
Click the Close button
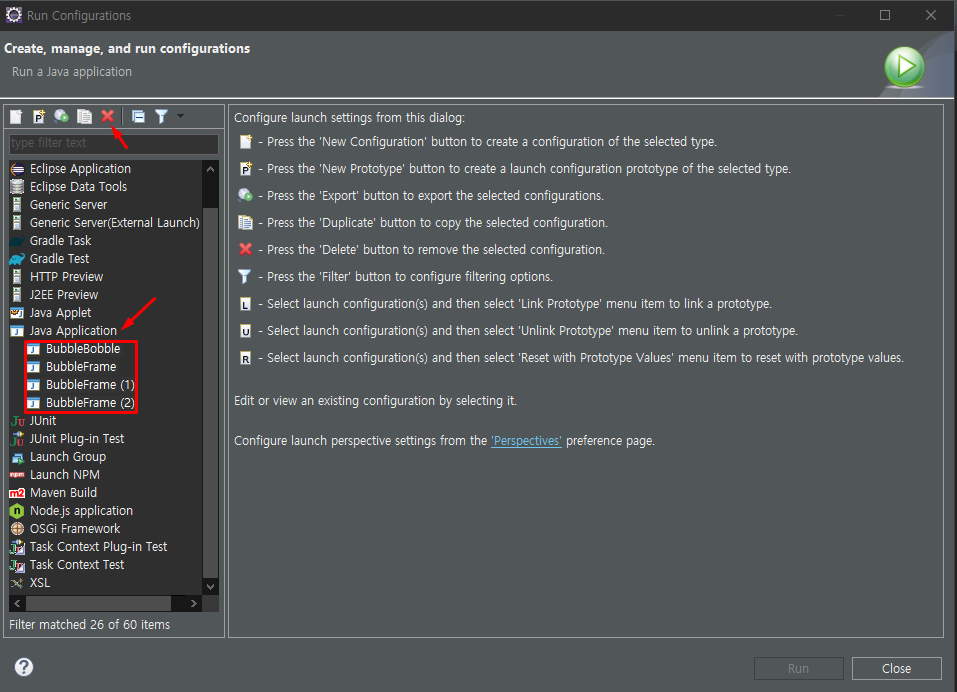[x=897, y=669]
